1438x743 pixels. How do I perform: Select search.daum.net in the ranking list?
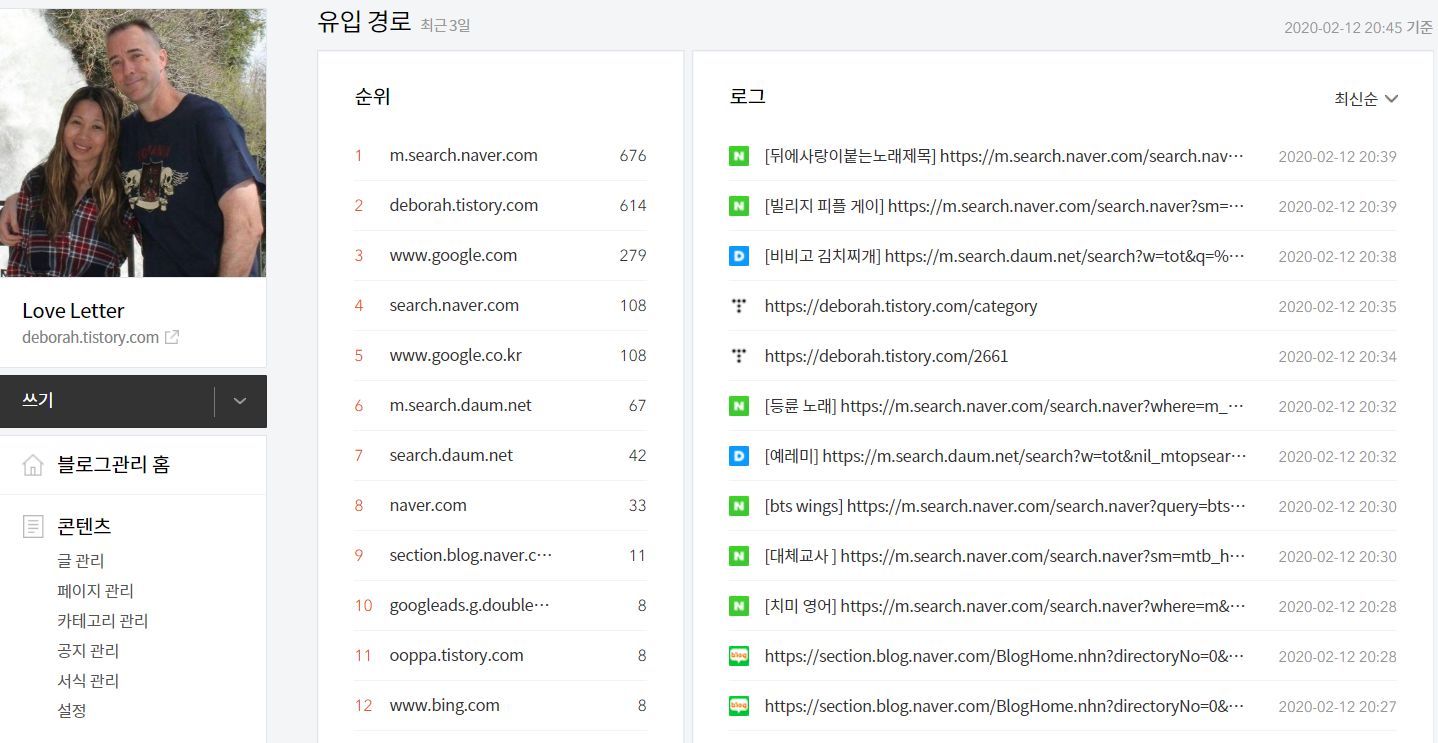pyautogui.click(x=452, y=455)
